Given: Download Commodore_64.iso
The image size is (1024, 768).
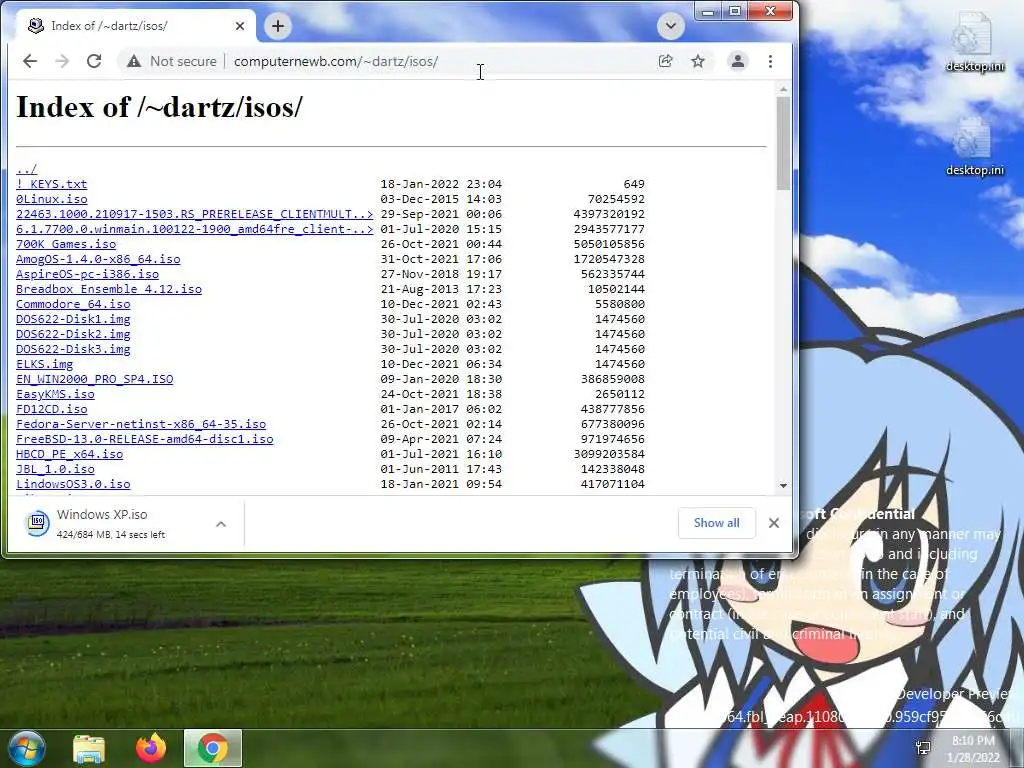Looking at the screenshot, I should 73,304.
